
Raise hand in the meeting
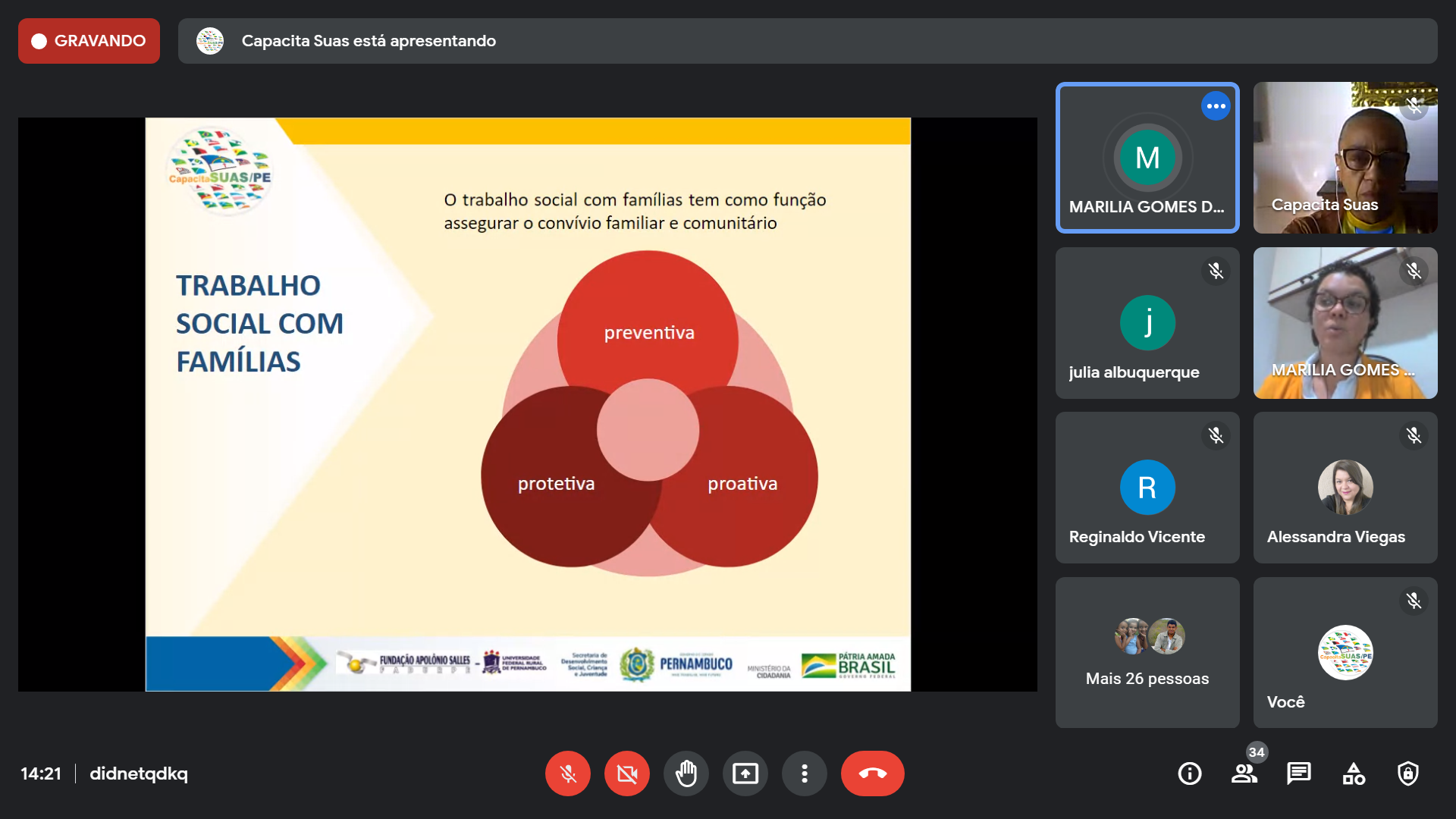pyautogui.click(x=686, y=773)
